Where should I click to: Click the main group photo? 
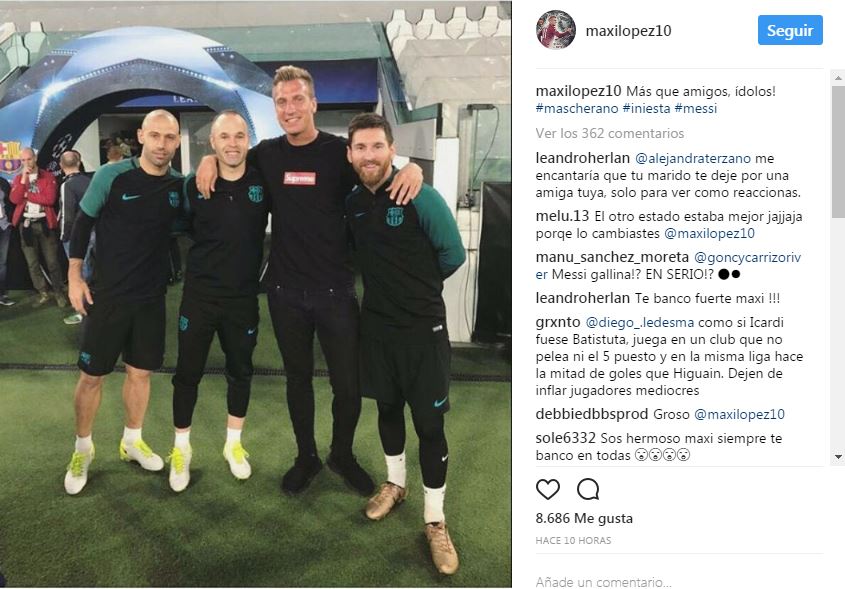pyautogui.click(x=255, y=294)
